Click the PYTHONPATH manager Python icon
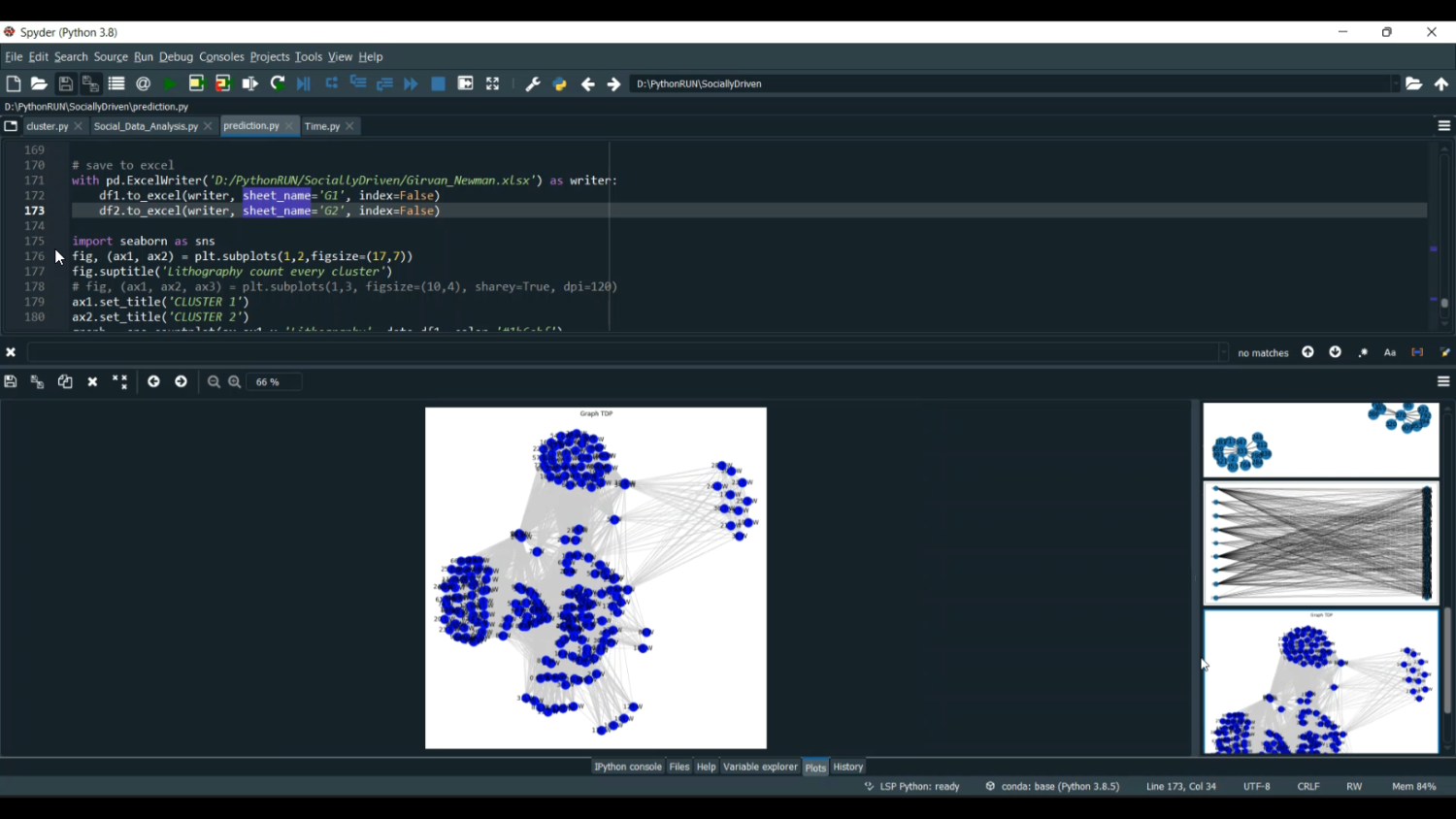Screen dimensions: 1456x819 coord(560,84)
